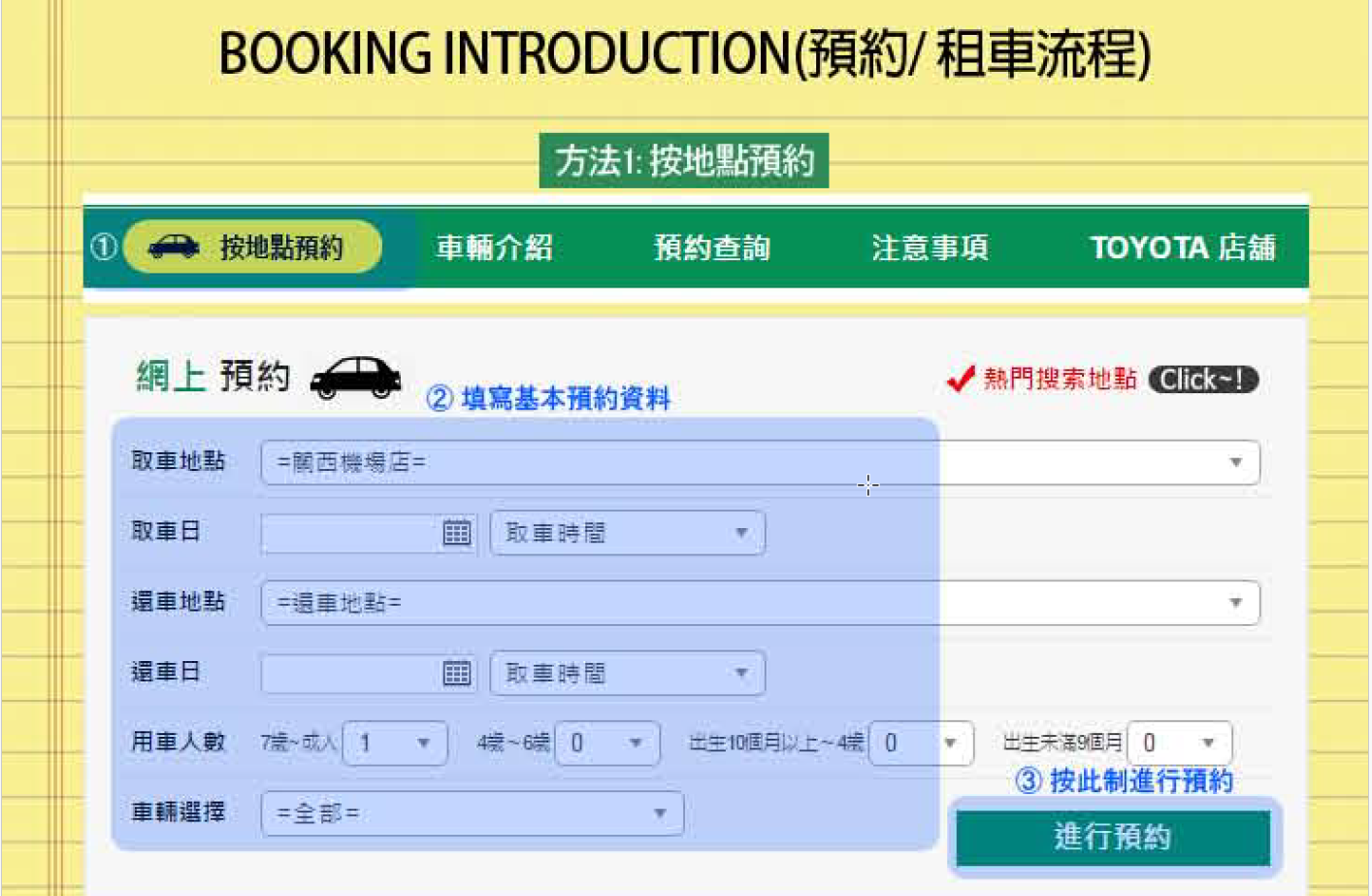Select pickup time in 取車日 row

pyautogui.click(x=628, y=533)
